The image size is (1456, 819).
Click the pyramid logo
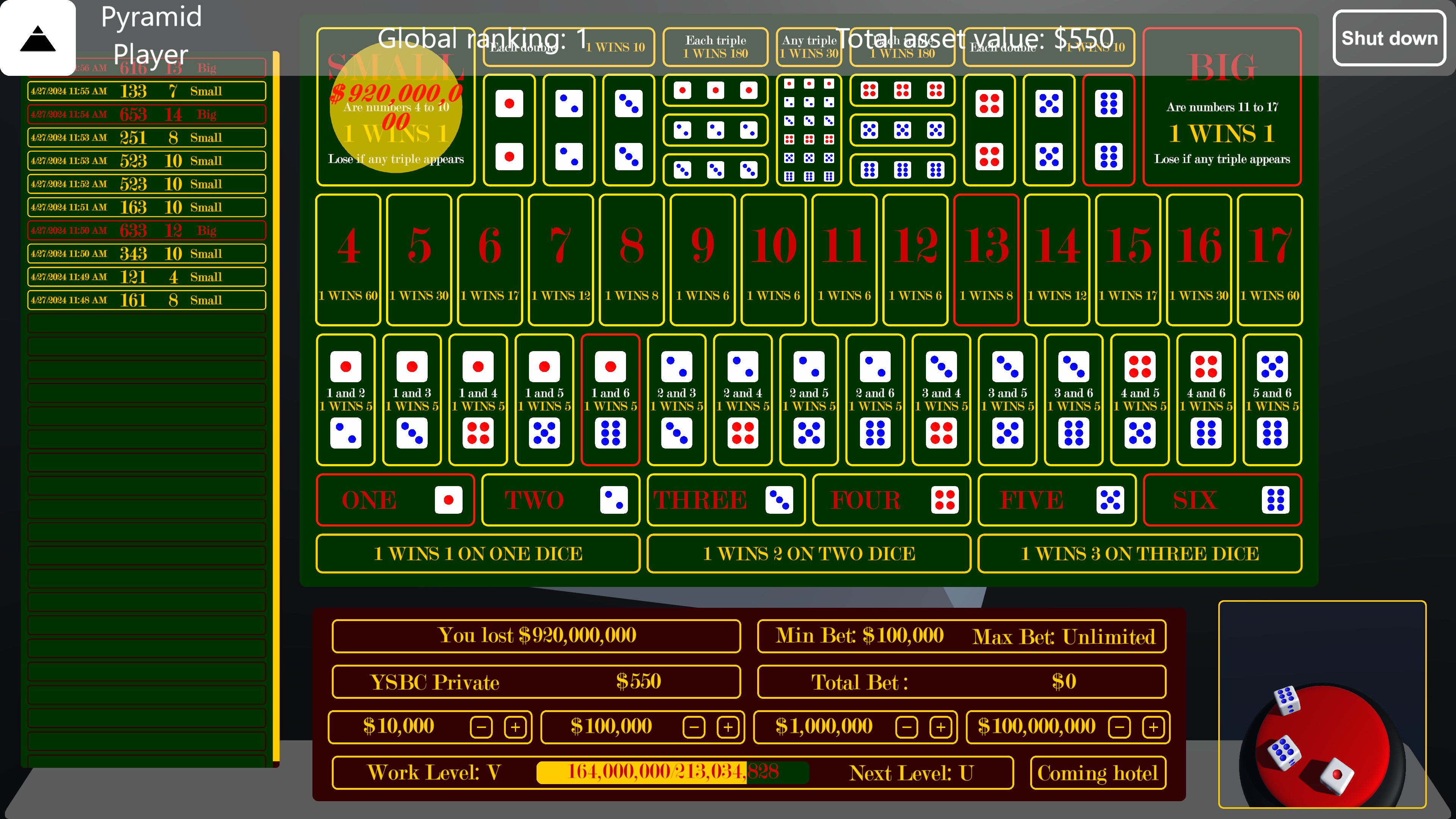click(x=38, y=37)
